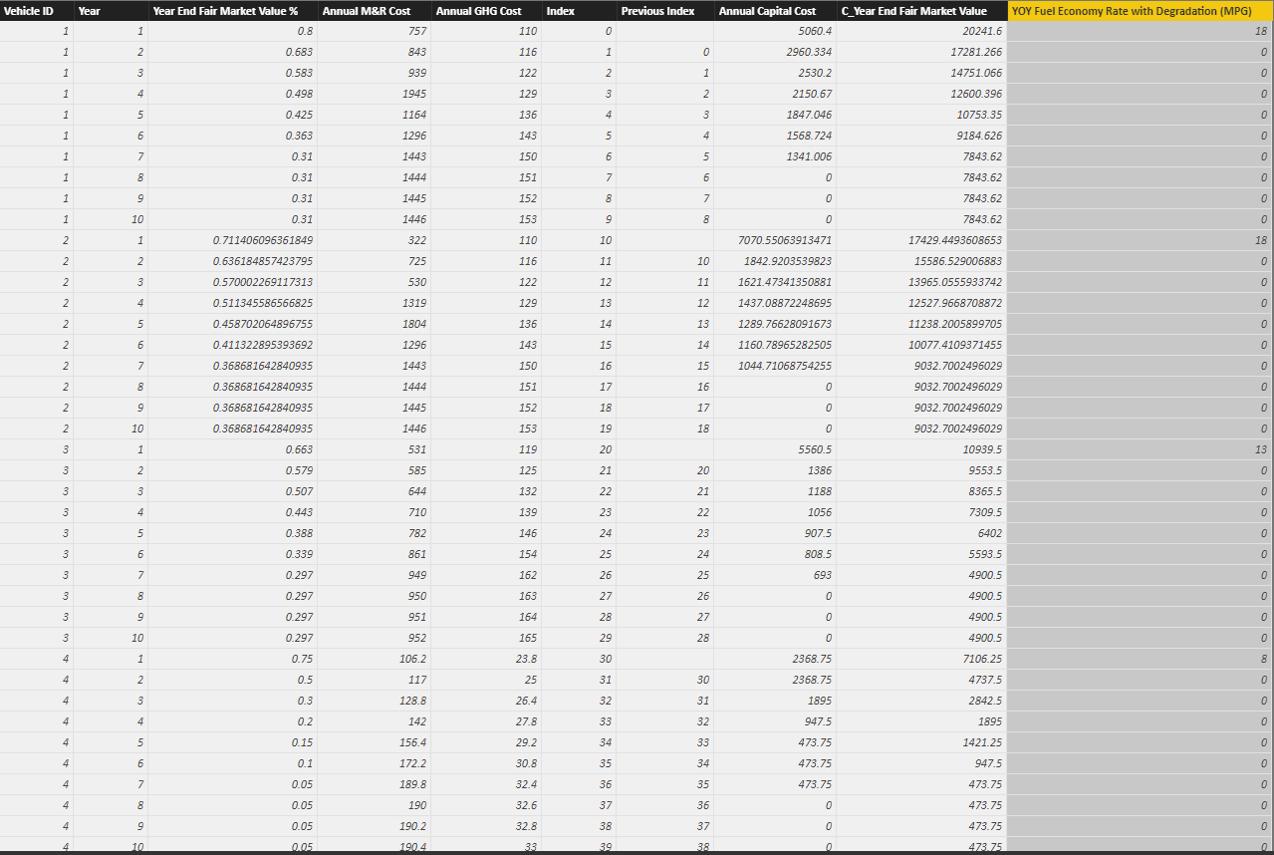This screenshot has width=1274, height=855.
Task: Click the market value cell 12600.396
Action: (x=922, y=94)
